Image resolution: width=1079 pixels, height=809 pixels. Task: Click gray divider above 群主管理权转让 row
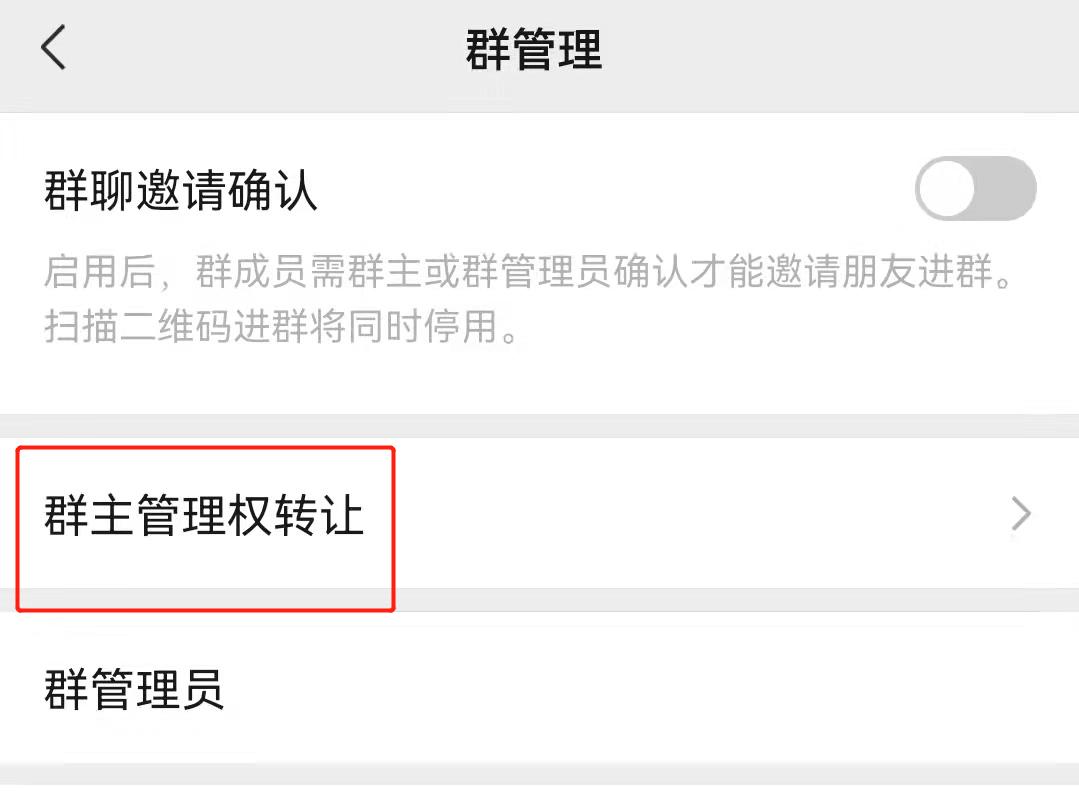coord(540,426)
